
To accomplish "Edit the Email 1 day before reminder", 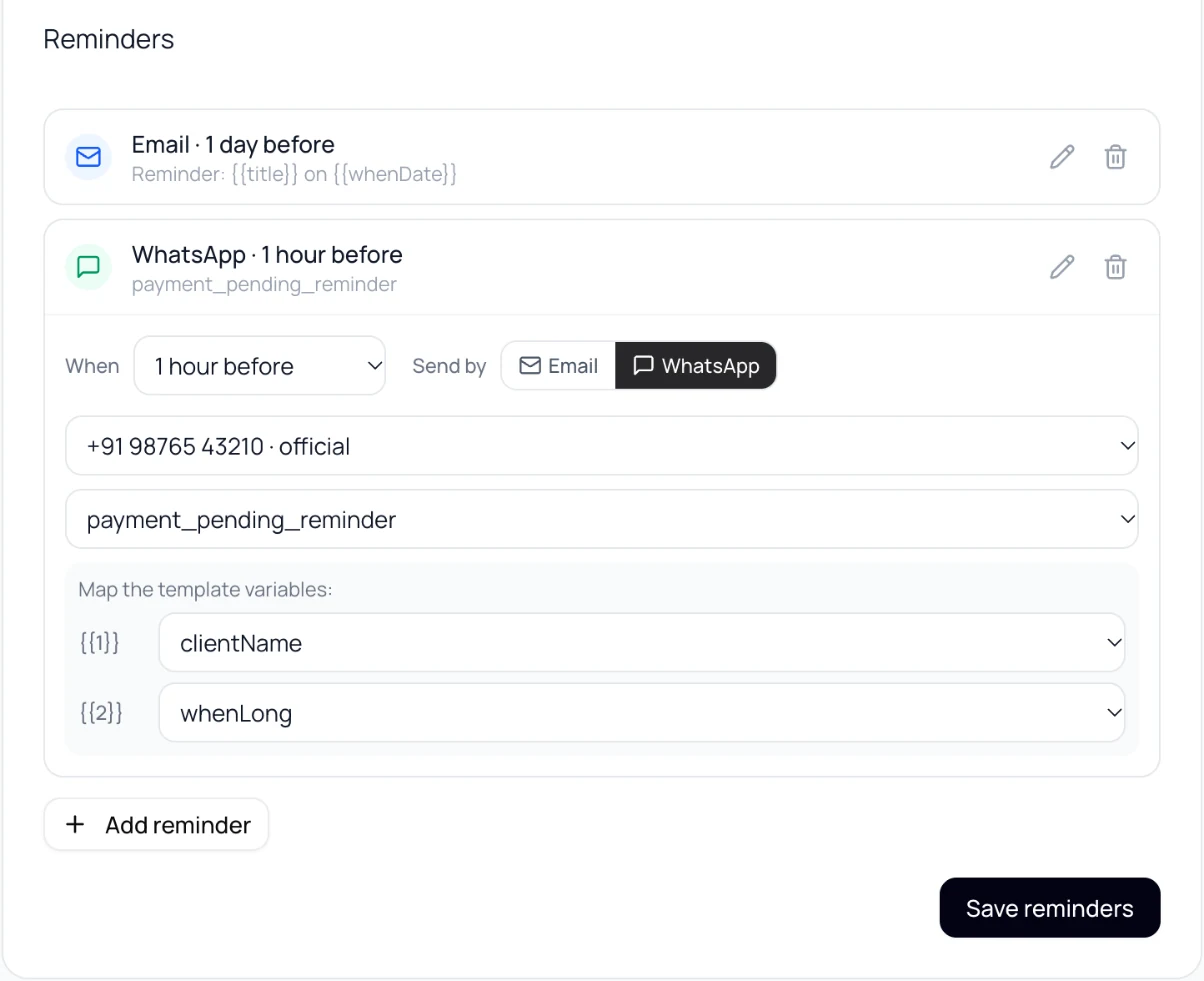I will click(1062, 157).
